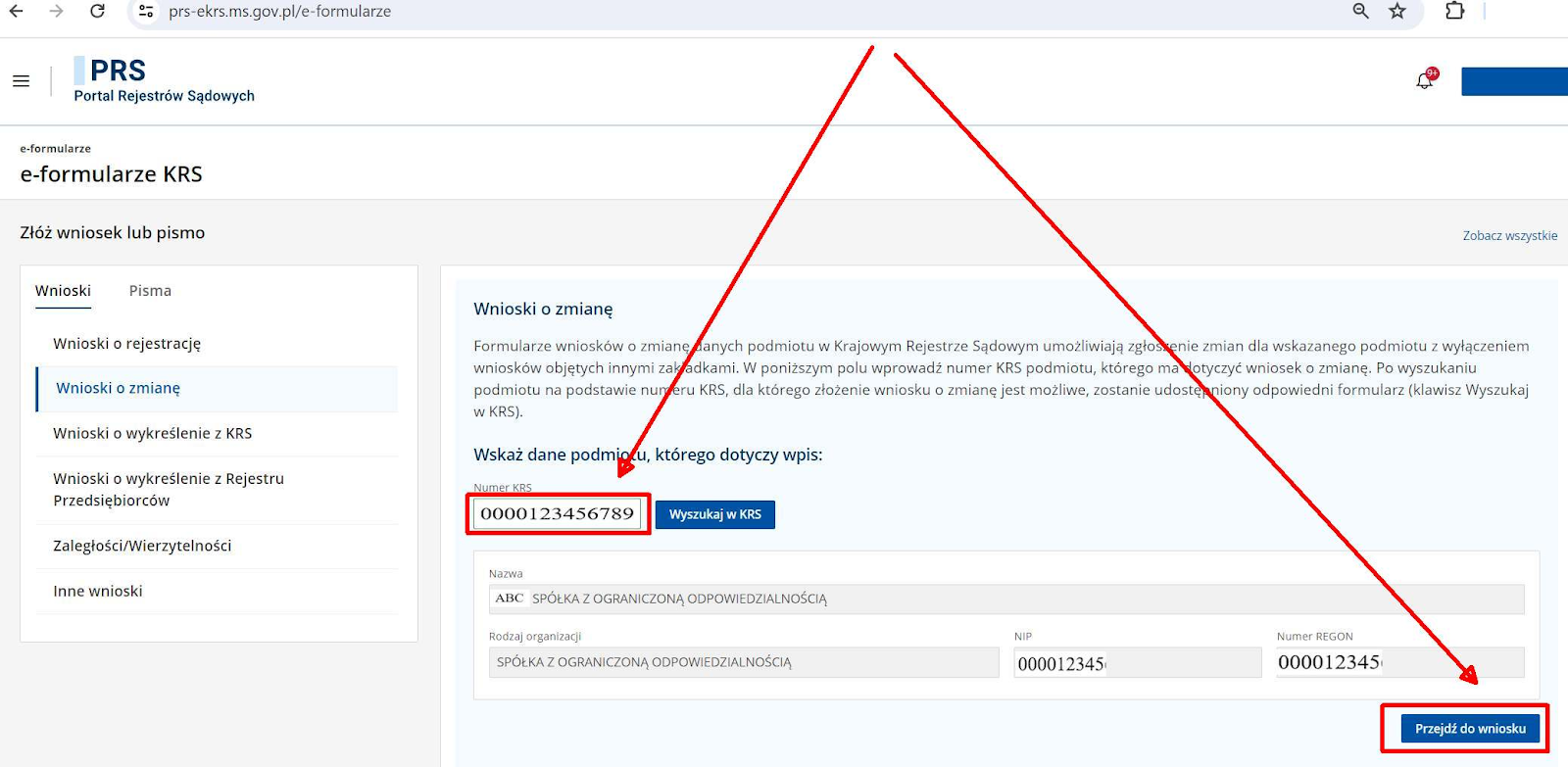This screenshot has width=1568, height=767.
Task: Click the NIP field
Action: [x=1138, y=662]
